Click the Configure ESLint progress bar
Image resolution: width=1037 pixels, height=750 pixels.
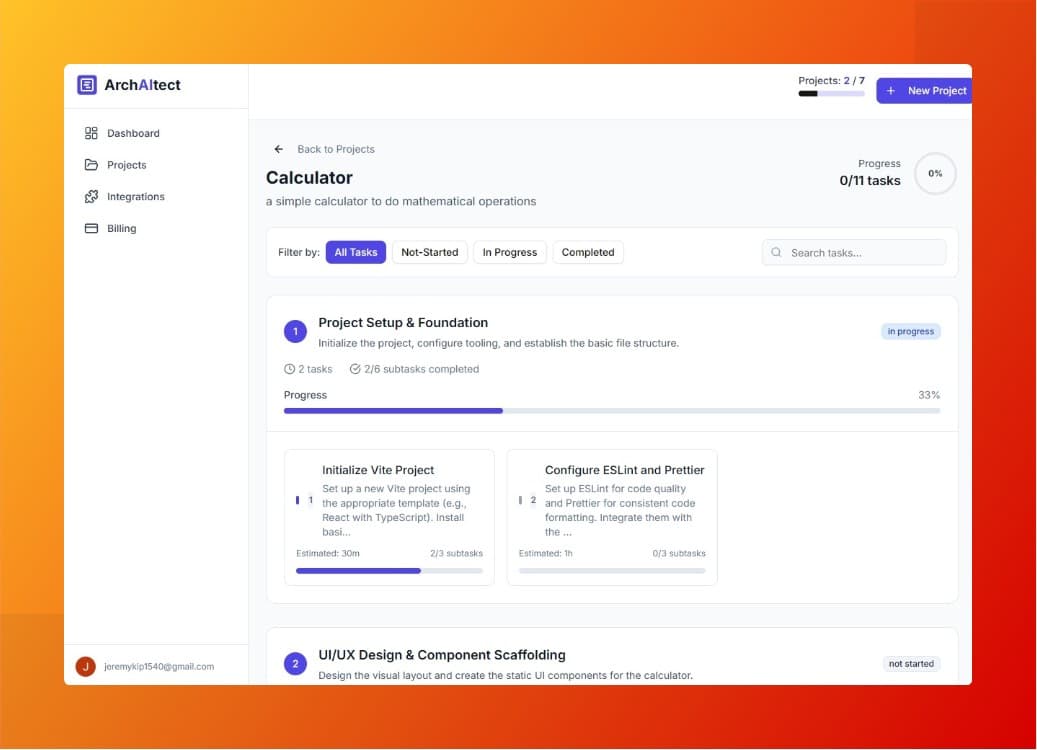click(x=612, y=571)
